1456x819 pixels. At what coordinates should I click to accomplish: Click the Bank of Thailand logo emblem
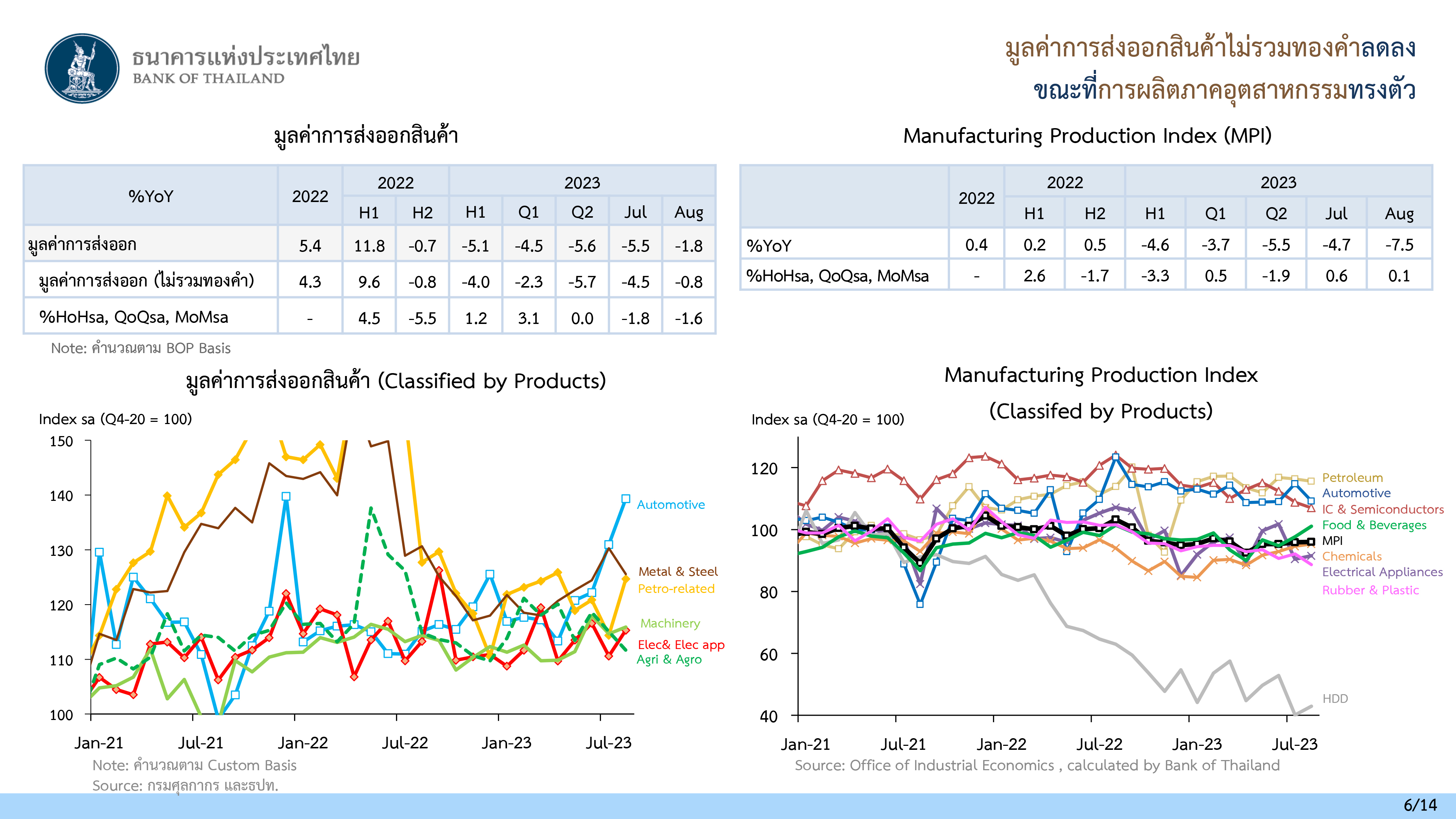coord(83,68)
